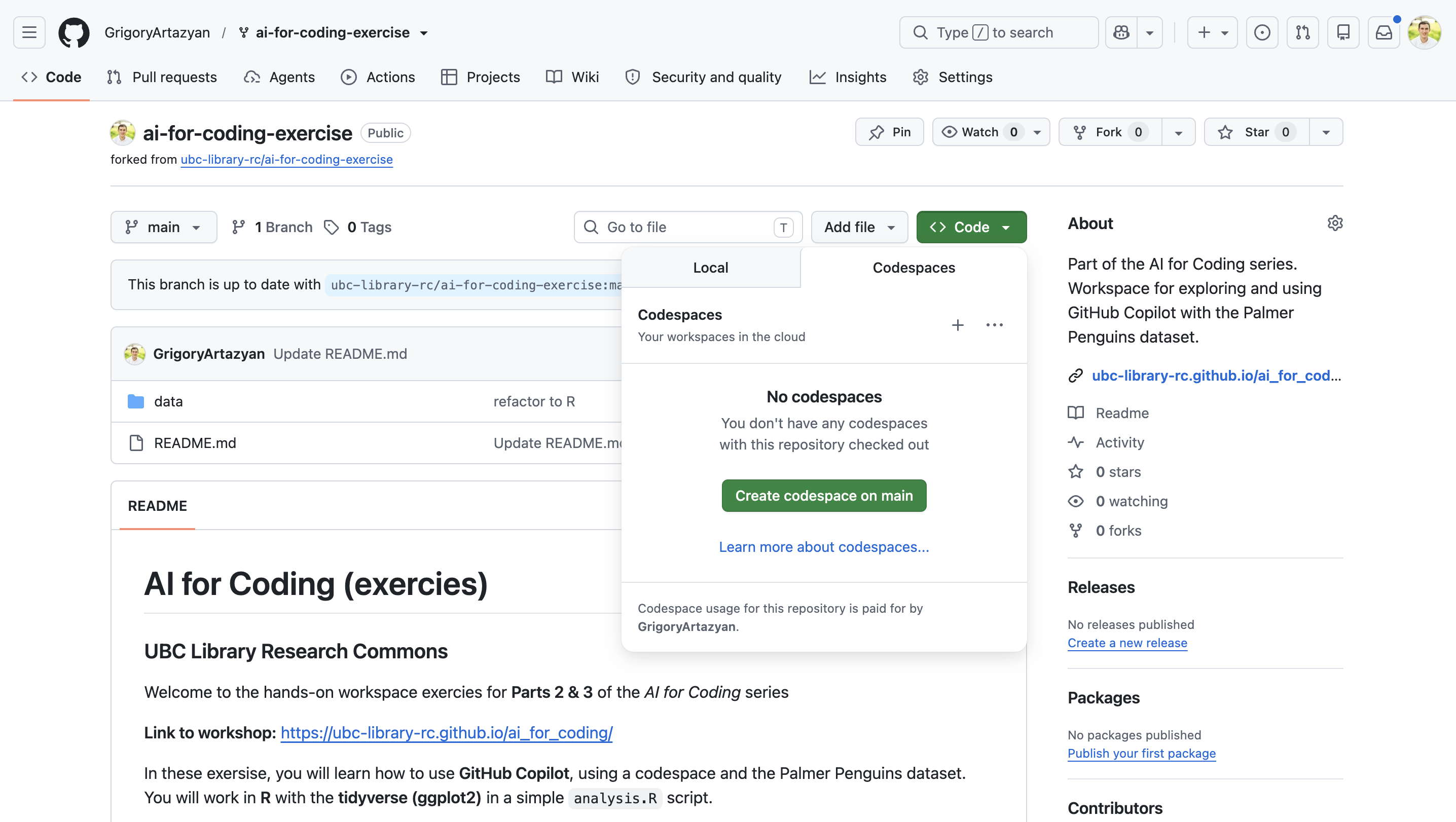Go to GitHub homepage via Octocat logo

click(x=74, y=32)
